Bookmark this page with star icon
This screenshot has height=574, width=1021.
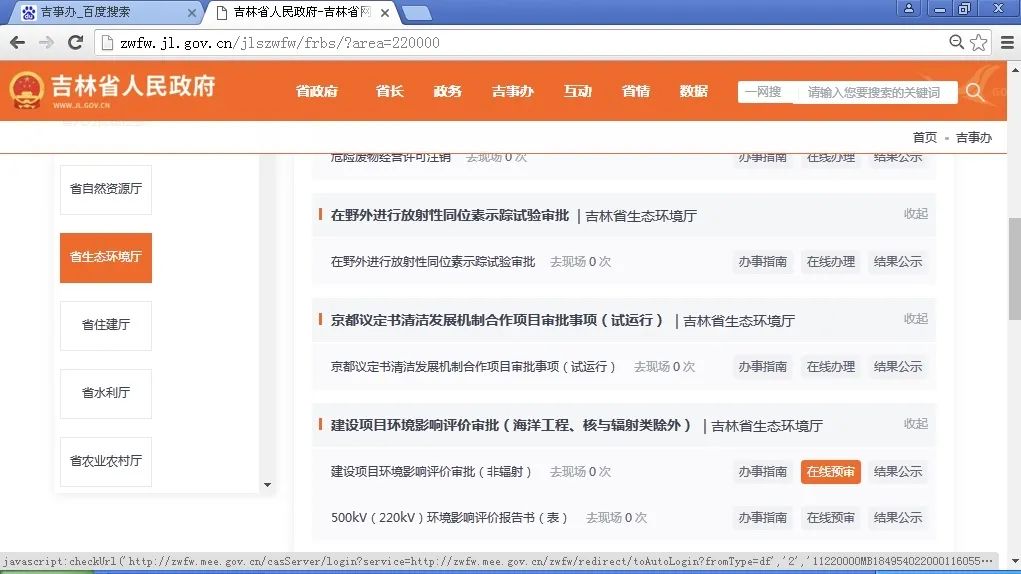click(979, 43)
